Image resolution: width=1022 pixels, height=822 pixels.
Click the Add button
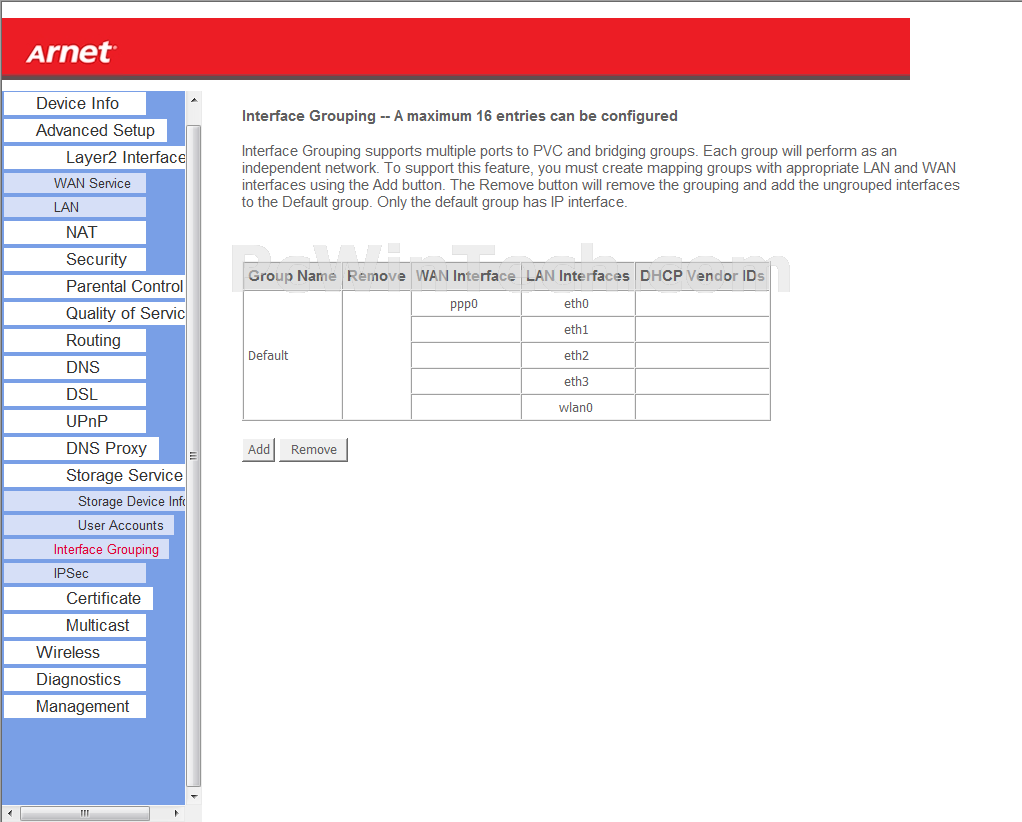pos(259,450)
